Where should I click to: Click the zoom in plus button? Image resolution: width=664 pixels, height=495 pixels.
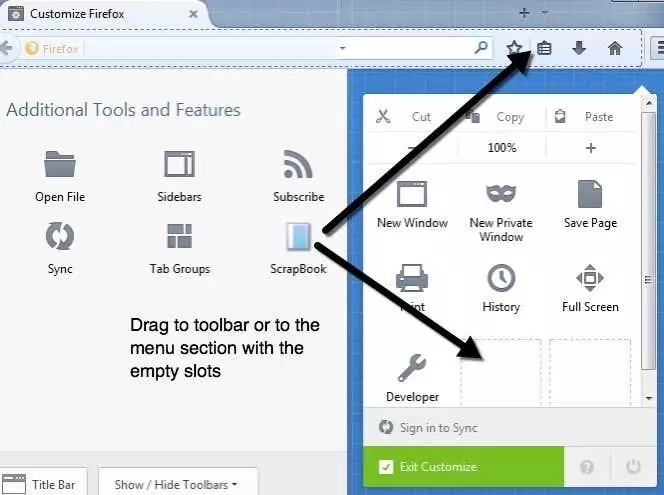591,148
